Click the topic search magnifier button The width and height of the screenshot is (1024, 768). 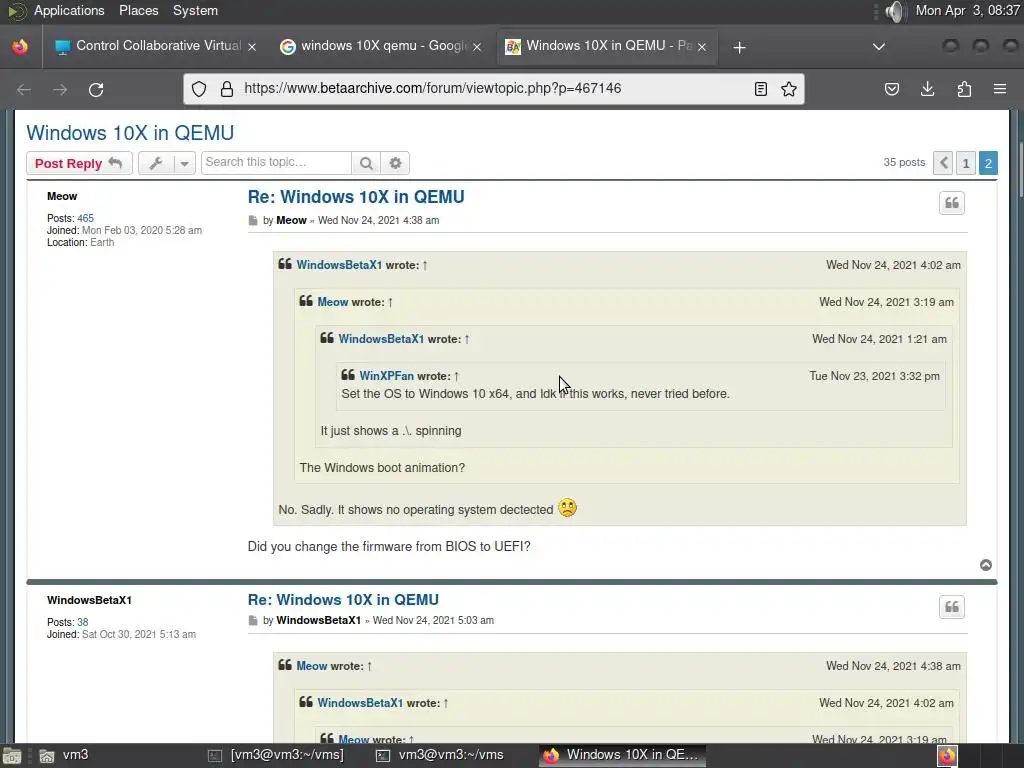coord(366,163)
